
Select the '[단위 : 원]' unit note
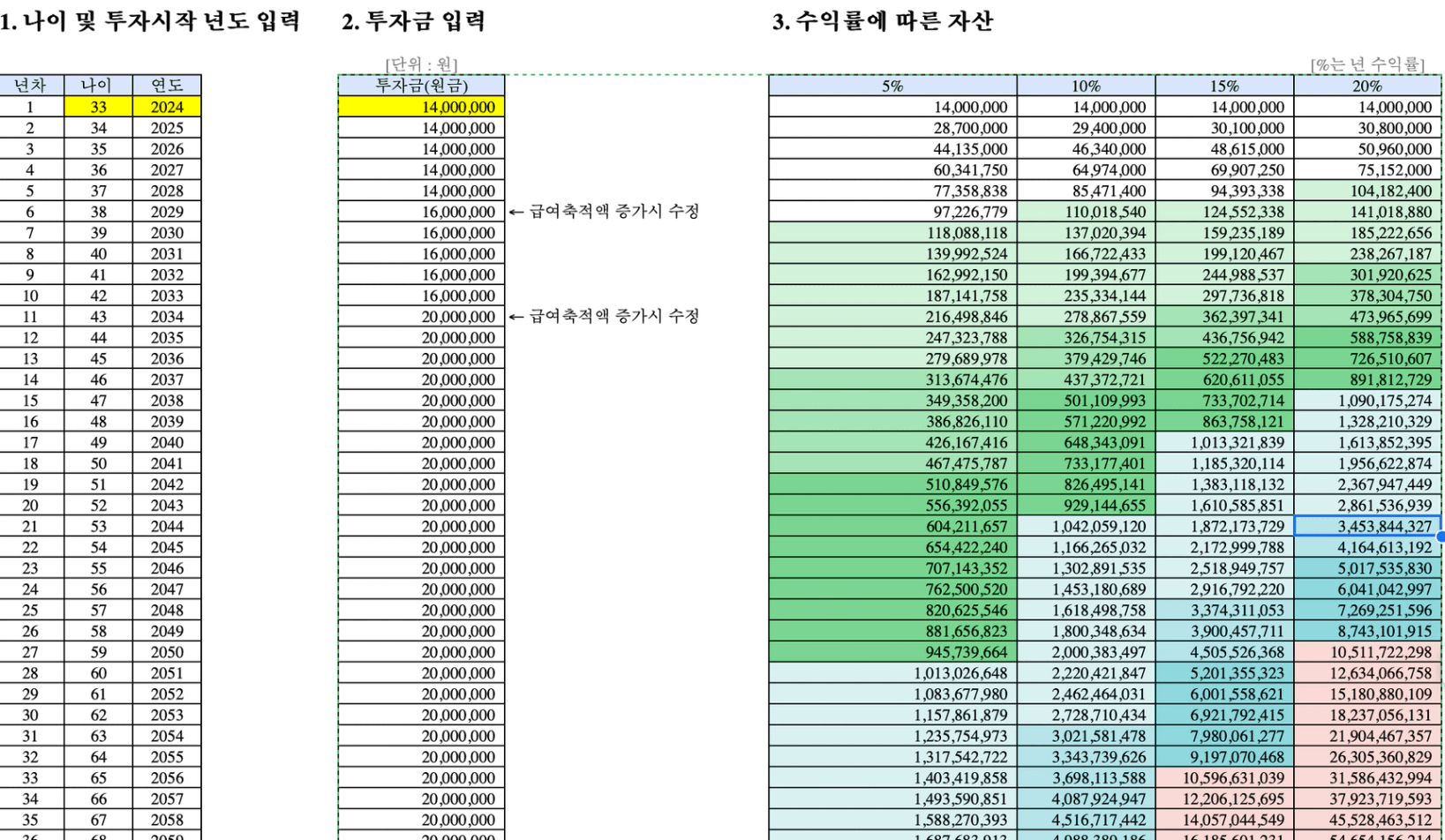(421, 64)
